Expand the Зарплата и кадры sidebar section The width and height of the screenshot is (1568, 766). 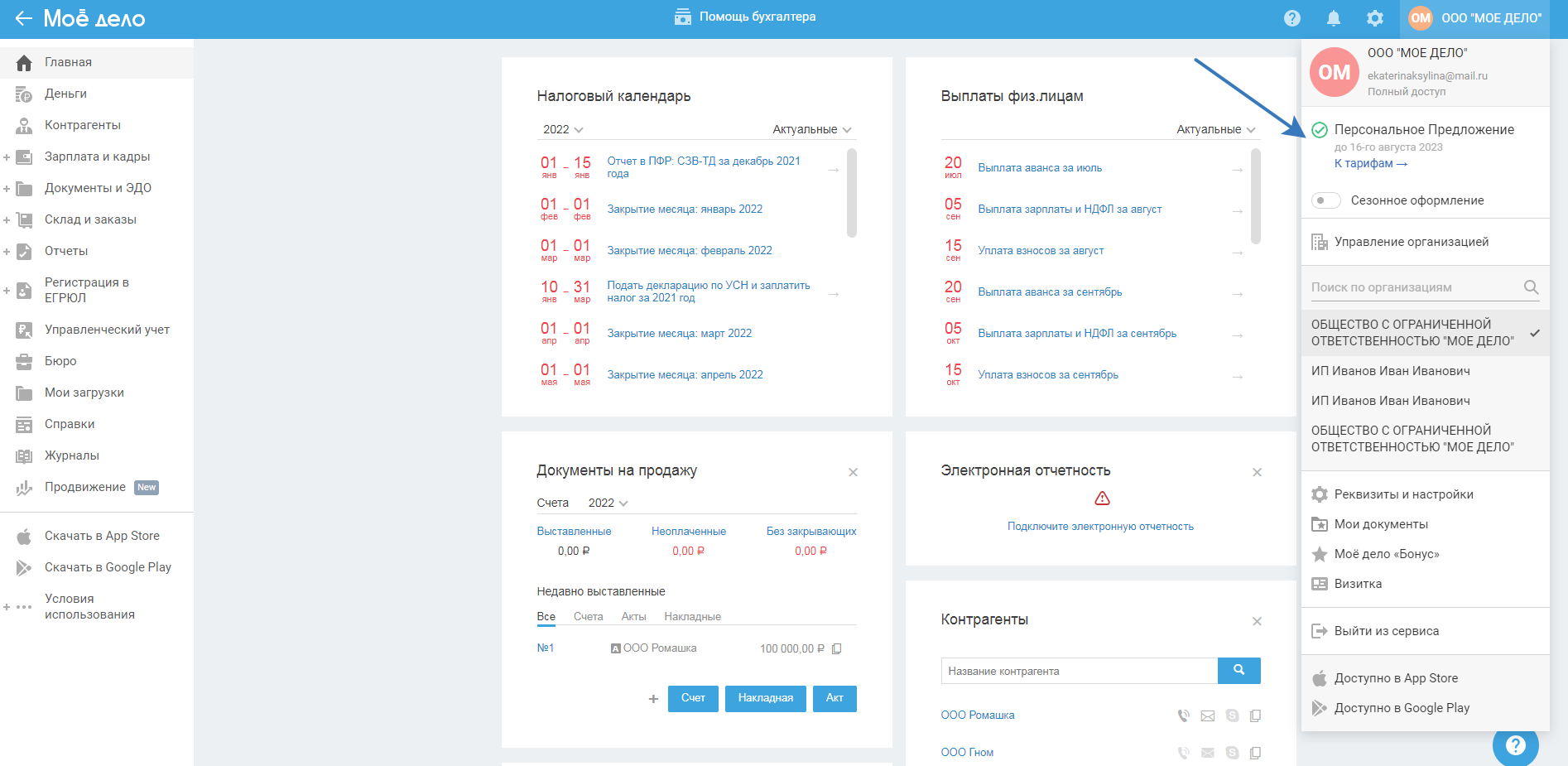7,157
